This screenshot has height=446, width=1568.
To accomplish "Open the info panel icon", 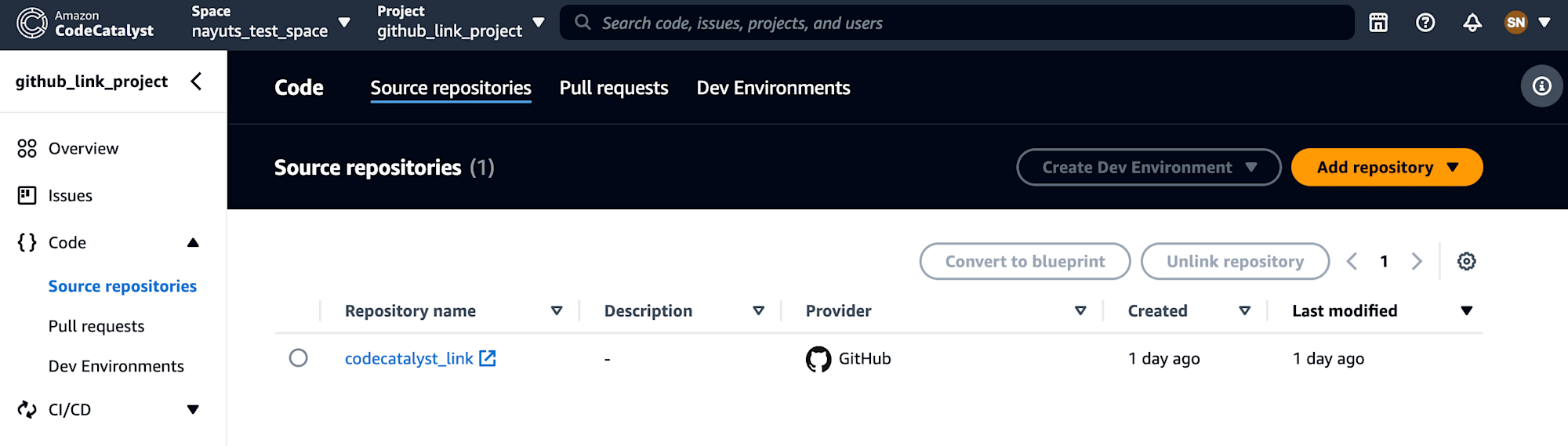I will point(1541,86).
